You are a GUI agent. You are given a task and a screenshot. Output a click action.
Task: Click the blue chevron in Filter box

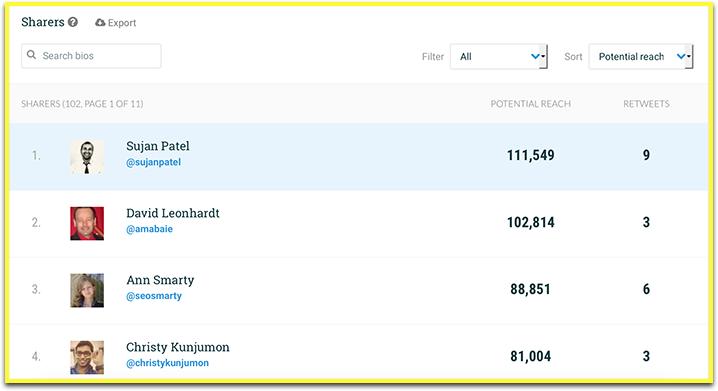coord(535,56)
